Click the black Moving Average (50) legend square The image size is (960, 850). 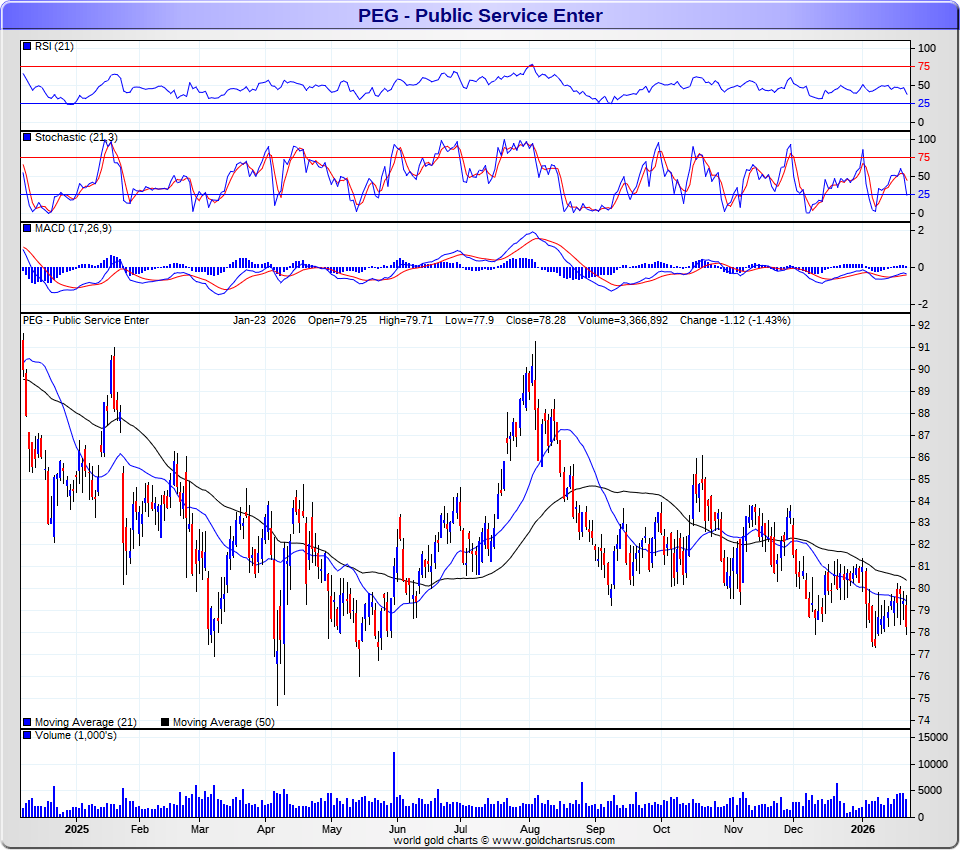coord(165,722)
